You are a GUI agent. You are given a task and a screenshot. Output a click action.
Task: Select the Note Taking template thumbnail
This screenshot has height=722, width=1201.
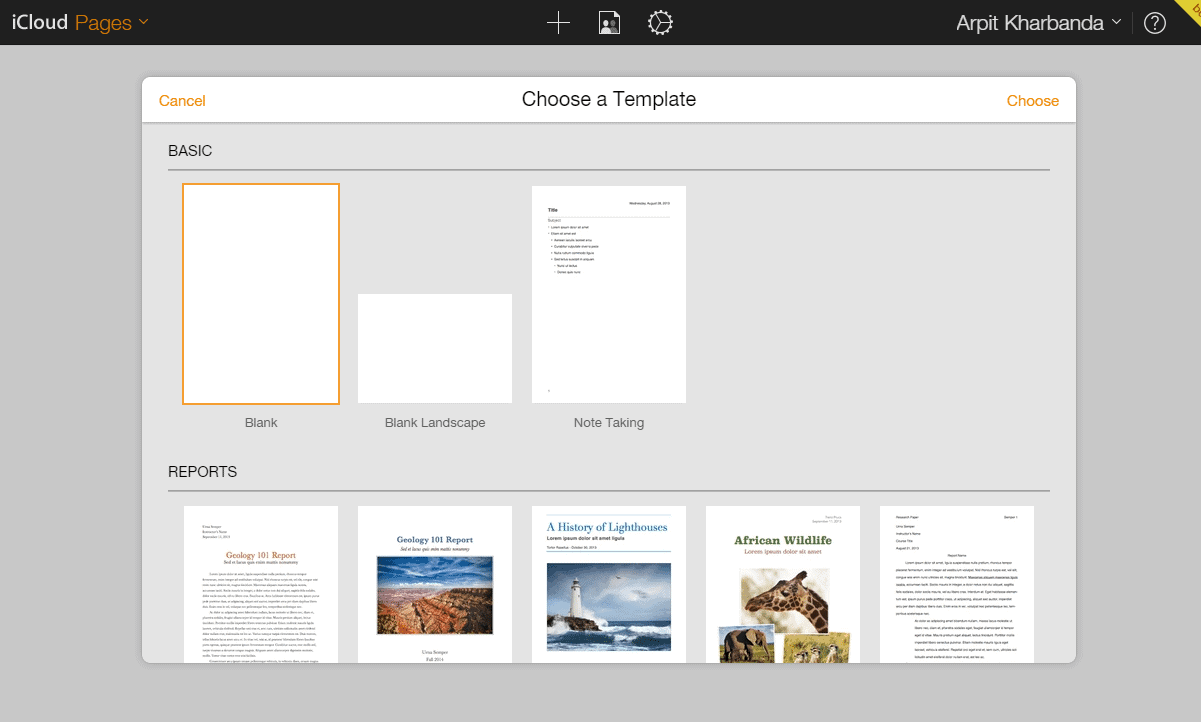point(609,294)
